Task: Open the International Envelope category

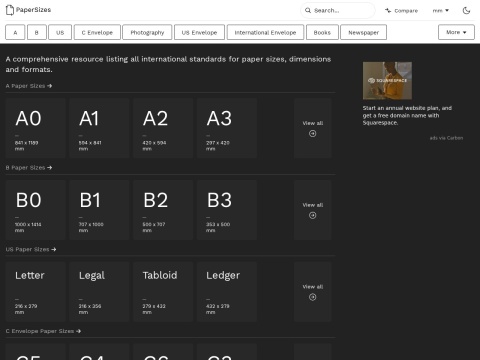Action: coord(265,32)
